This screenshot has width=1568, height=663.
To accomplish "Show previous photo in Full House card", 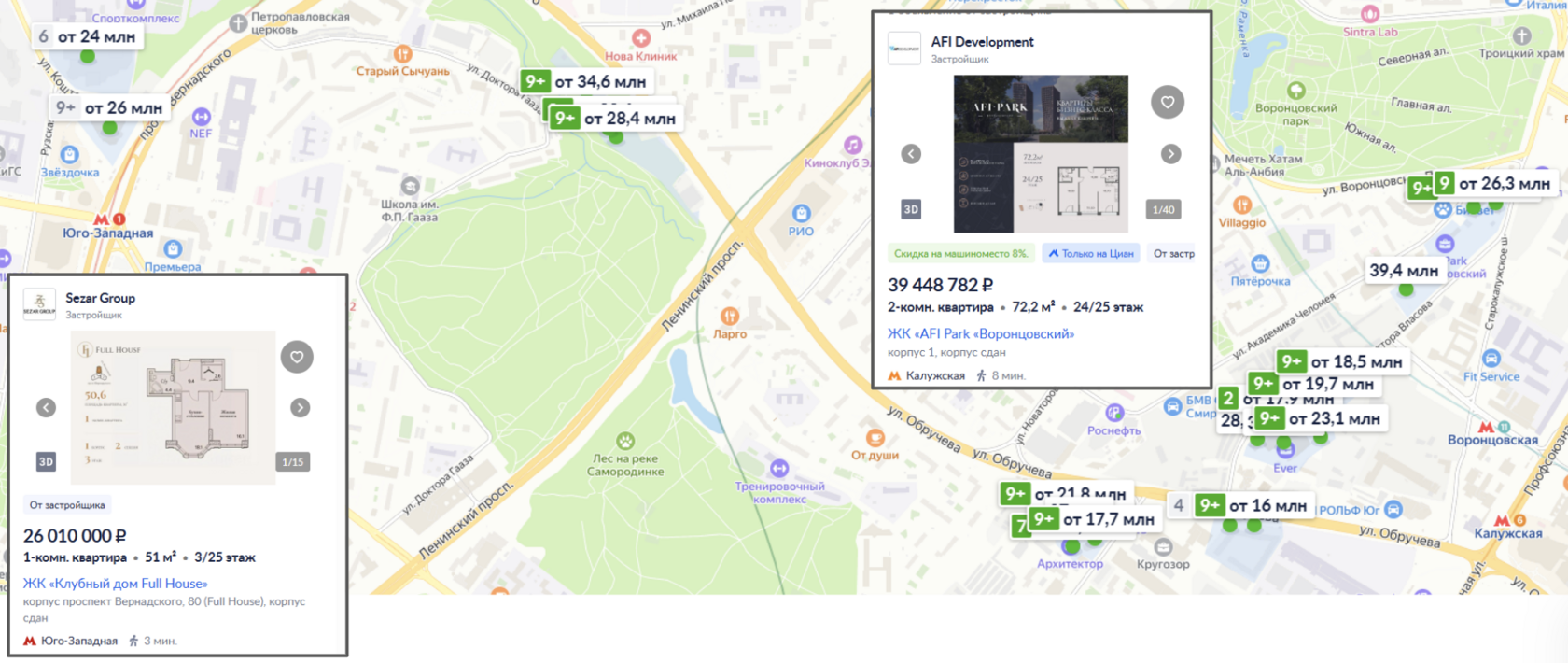I will point(46,408).
